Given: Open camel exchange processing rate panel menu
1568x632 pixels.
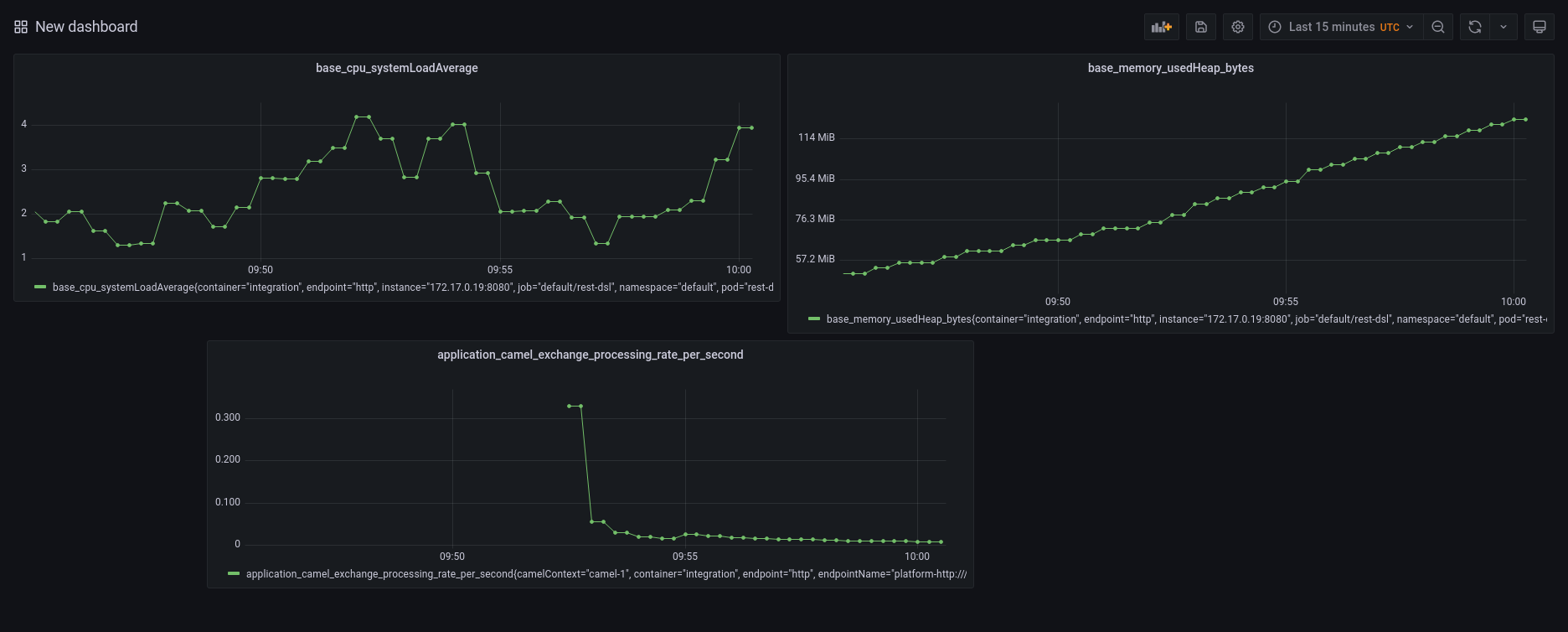Looking at the screenshot, I should (x=590, y=355).
